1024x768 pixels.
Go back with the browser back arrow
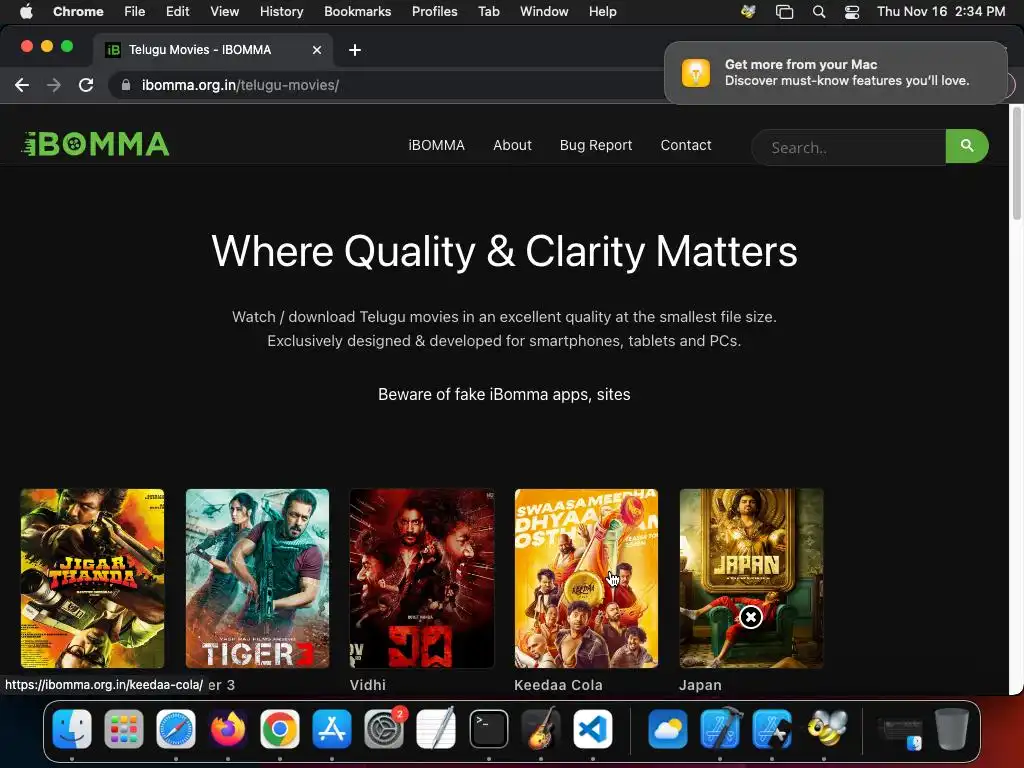click(x=22, y=85)
